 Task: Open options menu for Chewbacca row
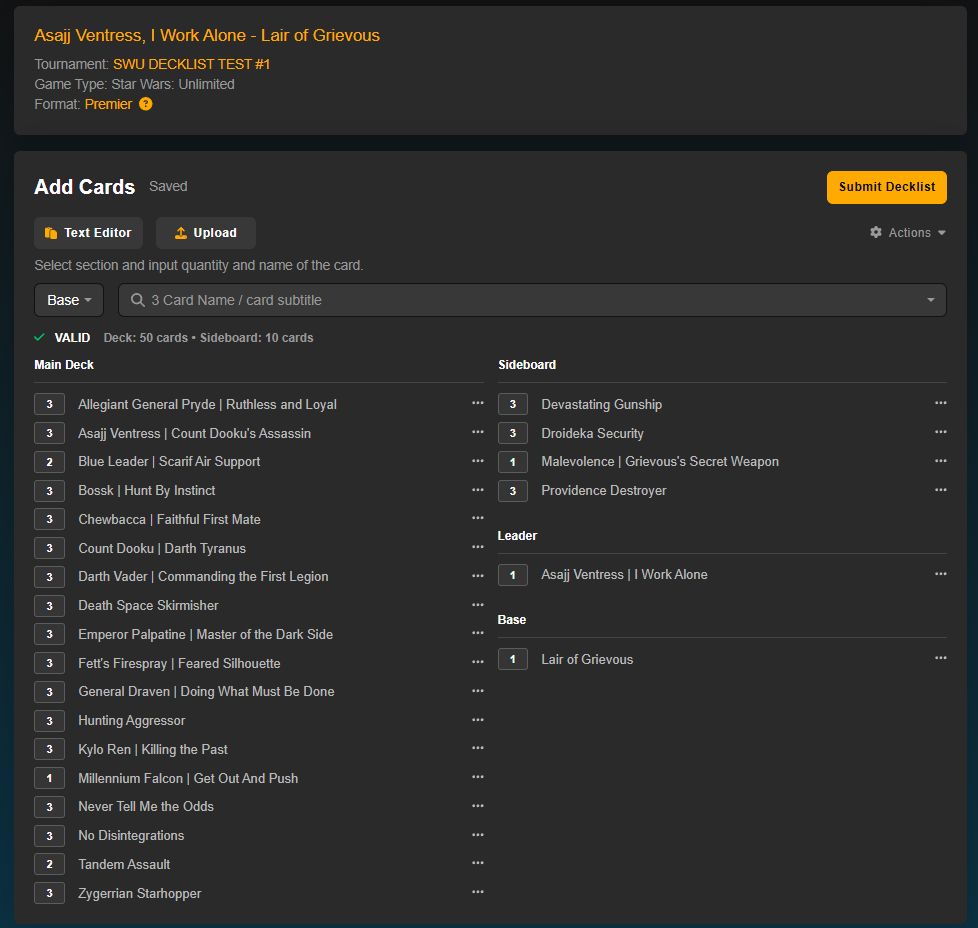click(478, 518)
